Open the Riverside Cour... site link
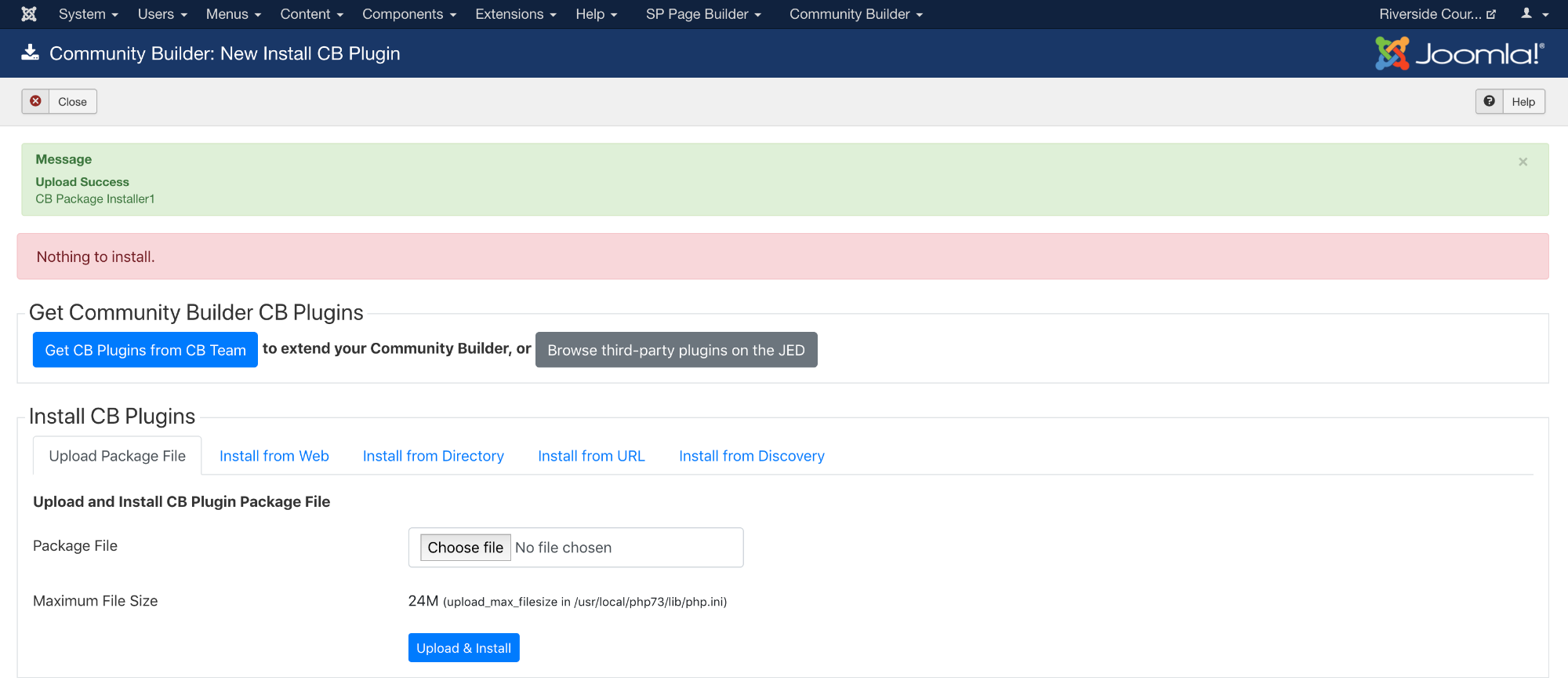Image resolution: width=1568 pixels, height=681 pixels. (x=1437, y=14)
